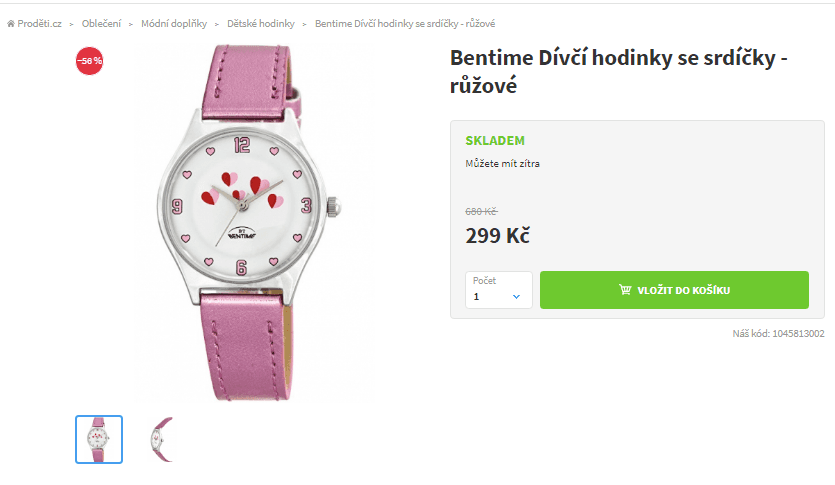Navigate to Dětské hodinky category
Screen dimensions: 835x485
(260, 23)
